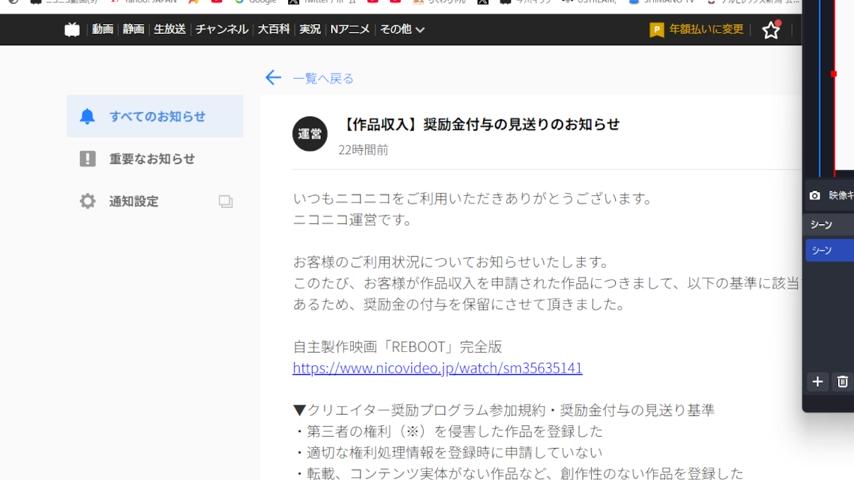
Task: Add a scene with the plus icon
Action: point(818,381)
